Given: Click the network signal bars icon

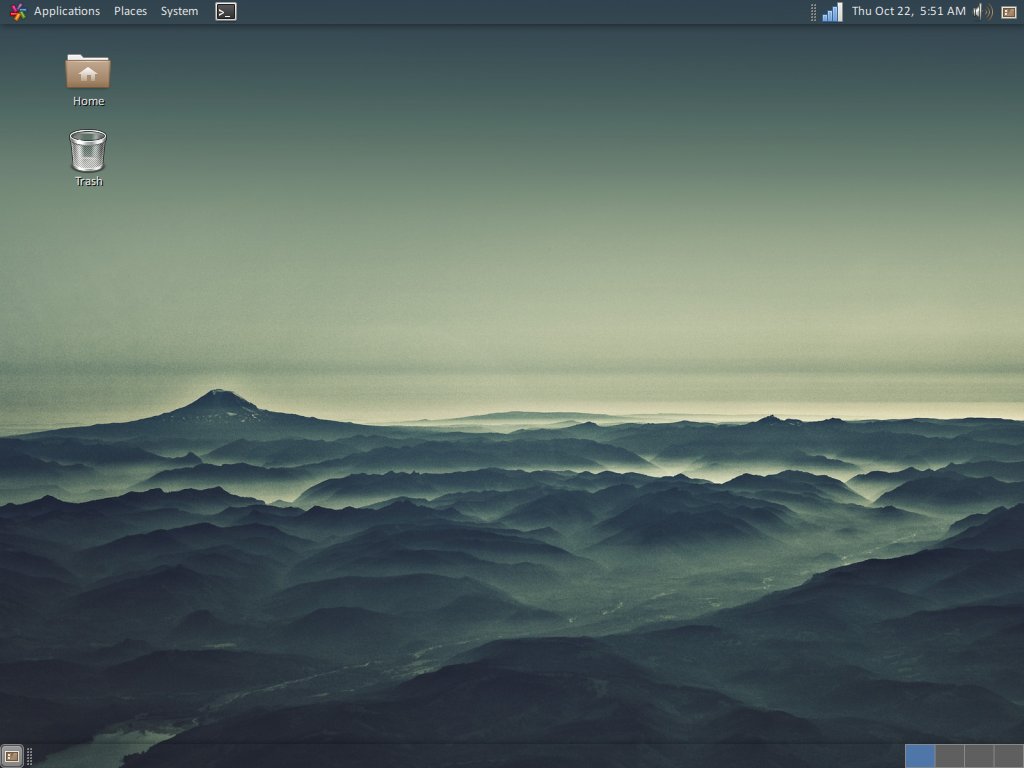Looking at the screenshot, I should (x=832, y=12).
